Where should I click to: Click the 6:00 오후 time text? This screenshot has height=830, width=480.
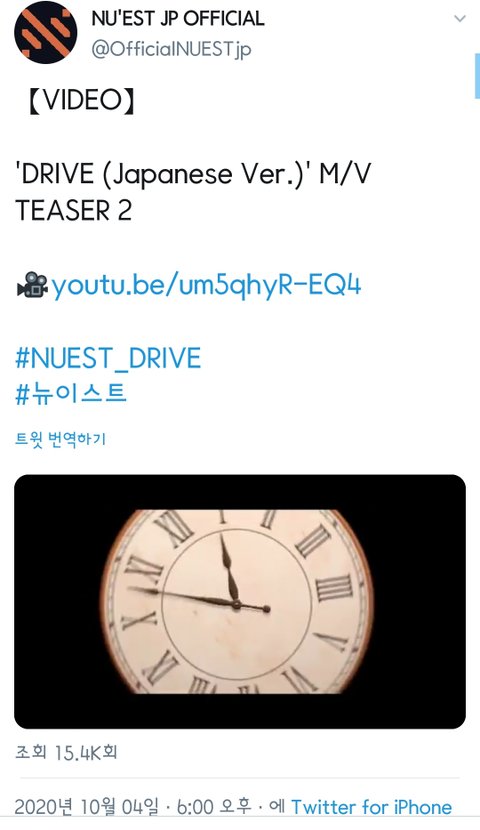click(213, 807)
